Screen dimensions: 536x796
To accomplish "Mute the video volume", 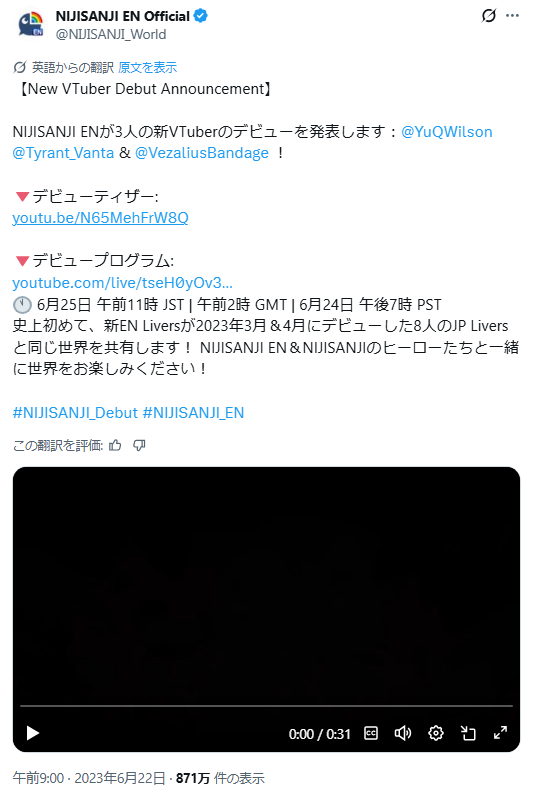I will click(x=403, y=733).
